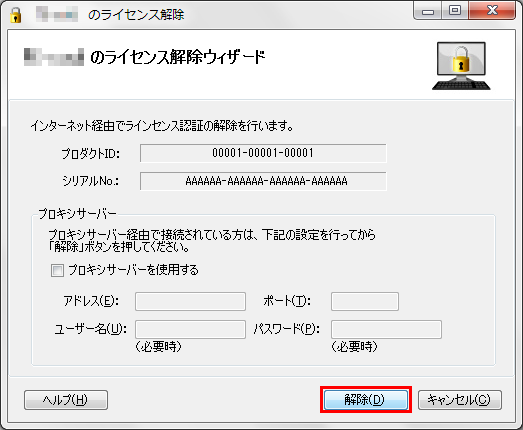
Task: Click the ライセンス解除ウィザード heading text
Action: coord(177,57)
